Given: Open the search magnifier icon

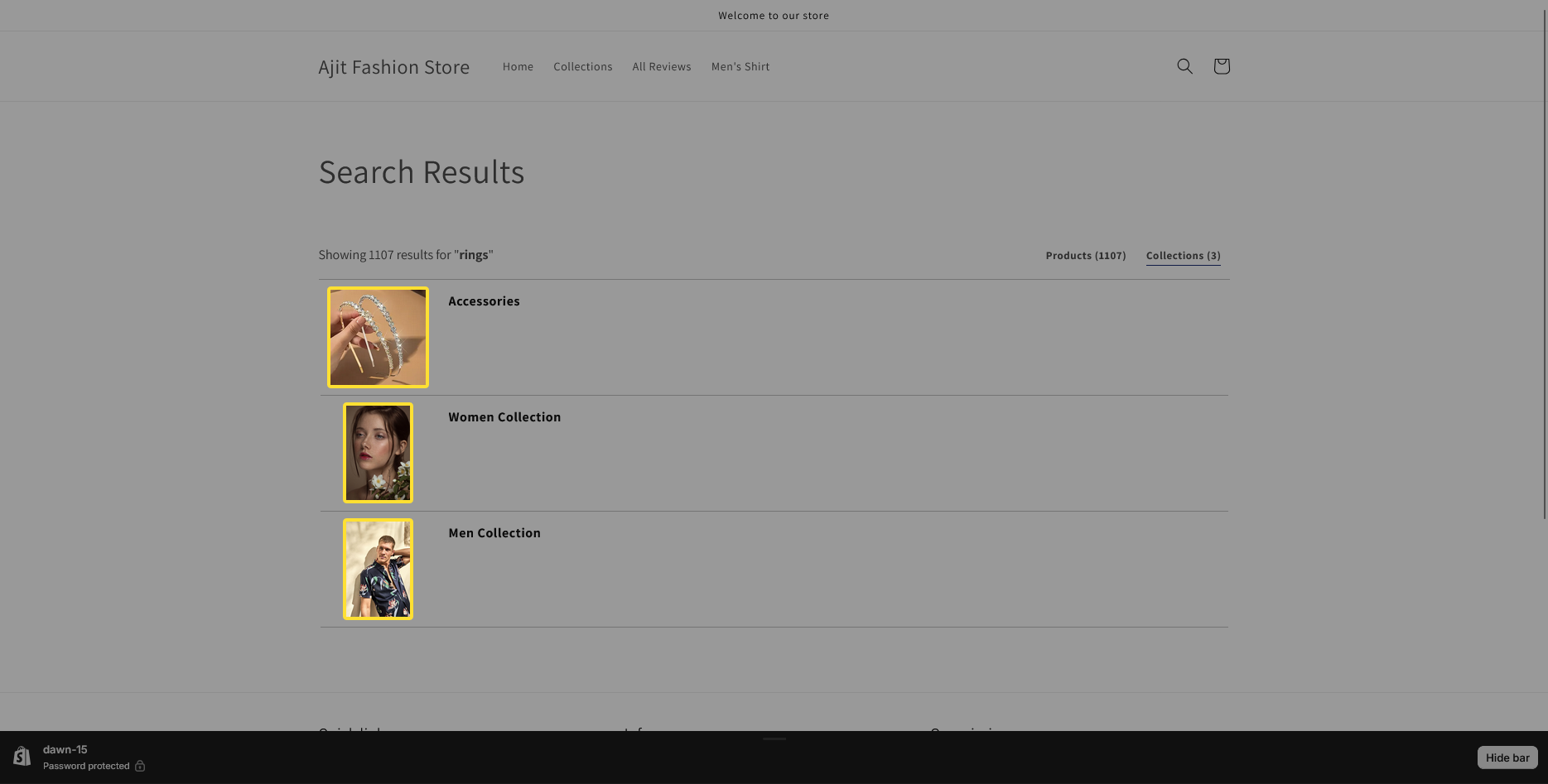Looking at the screenshot, I should point(1184,66).
